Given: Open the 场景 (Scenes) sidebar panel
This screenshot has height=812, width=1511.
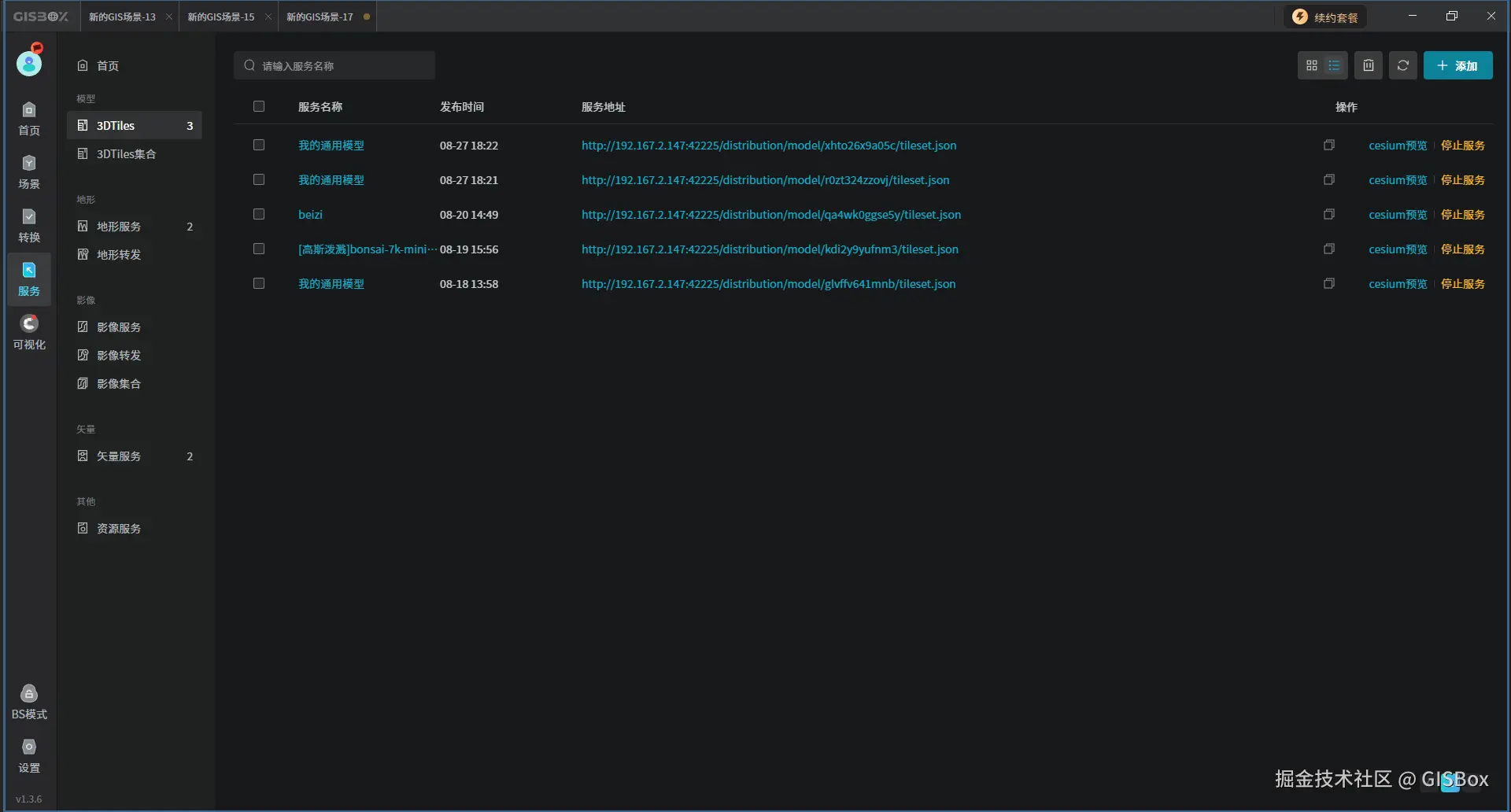Looking at the screenshot, I should [x=28, y=172].
